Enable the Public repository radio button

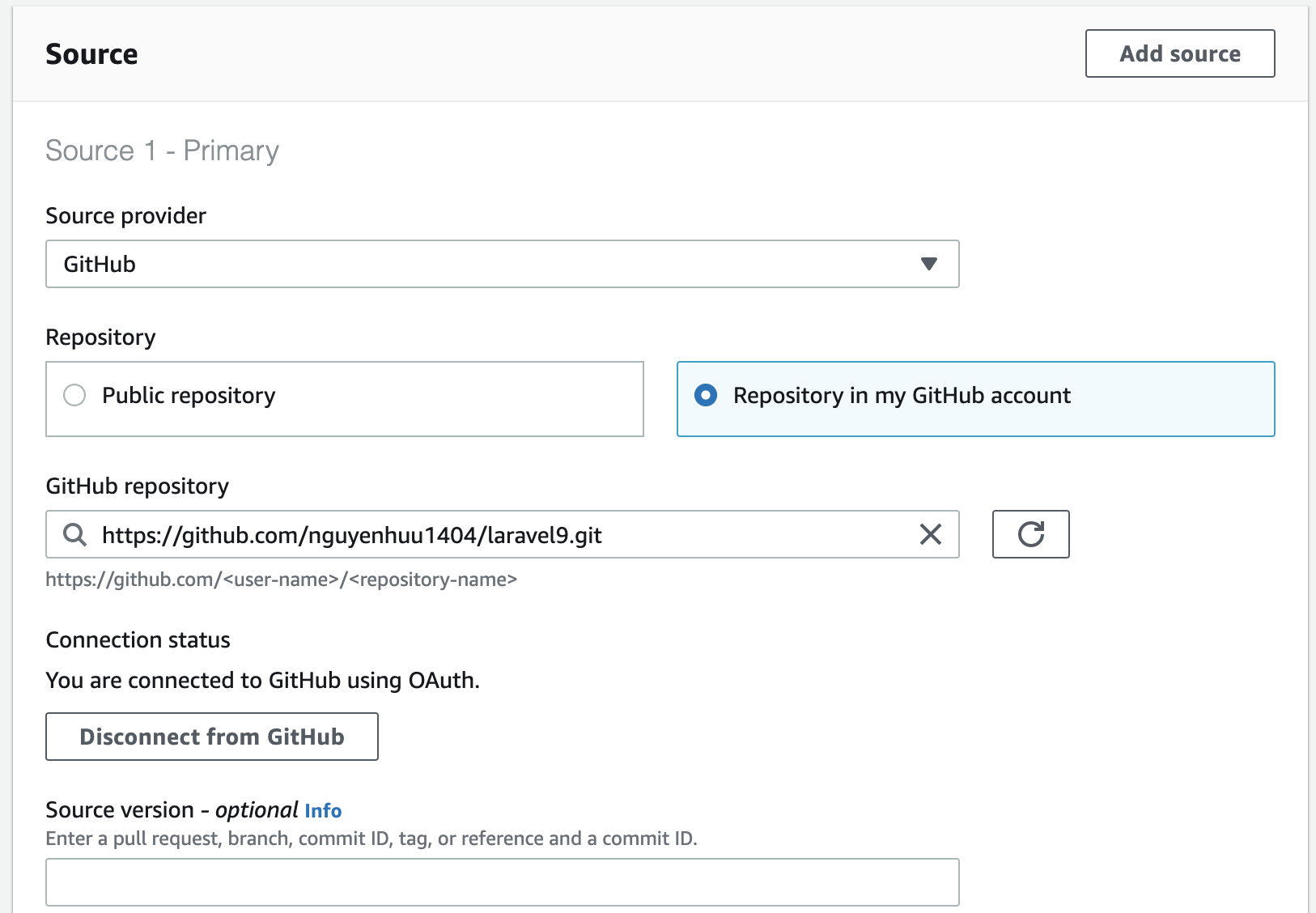pyautogui.click(x=74, y=396)
